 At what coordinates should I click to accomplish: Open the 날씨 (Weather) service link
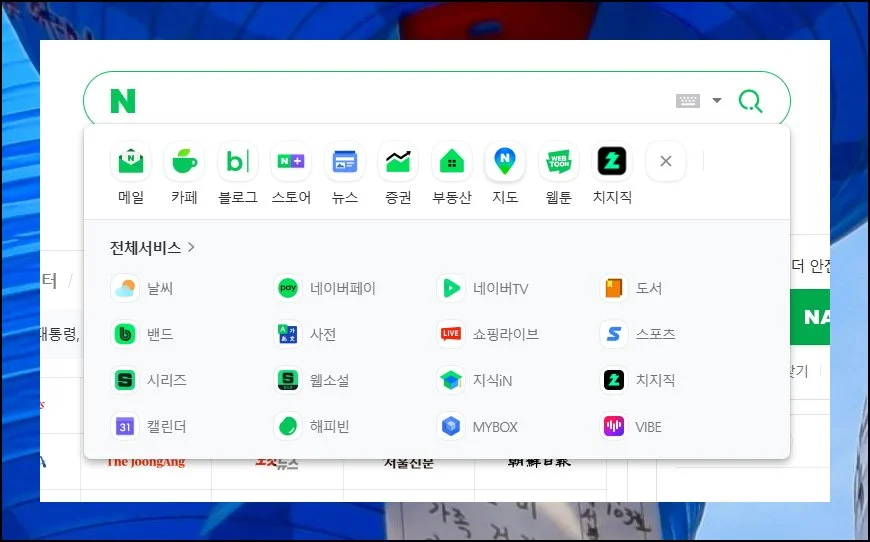159,289
